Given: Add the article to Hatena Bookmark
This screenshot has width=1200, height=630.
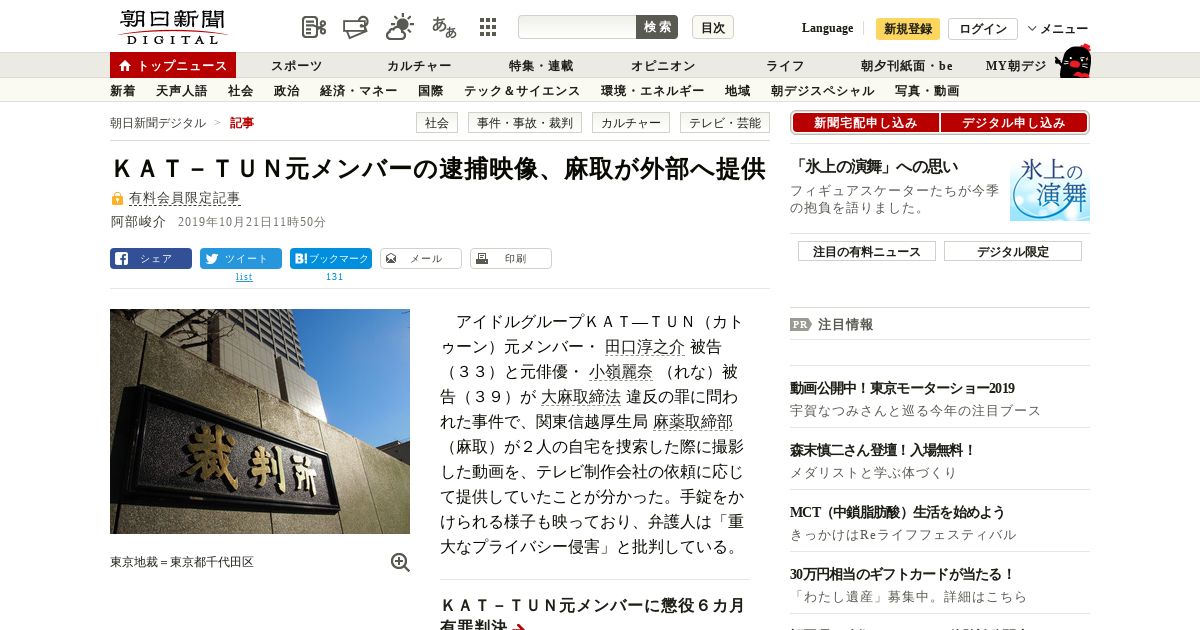Looking at the screenshot, I should pos(331,258).
